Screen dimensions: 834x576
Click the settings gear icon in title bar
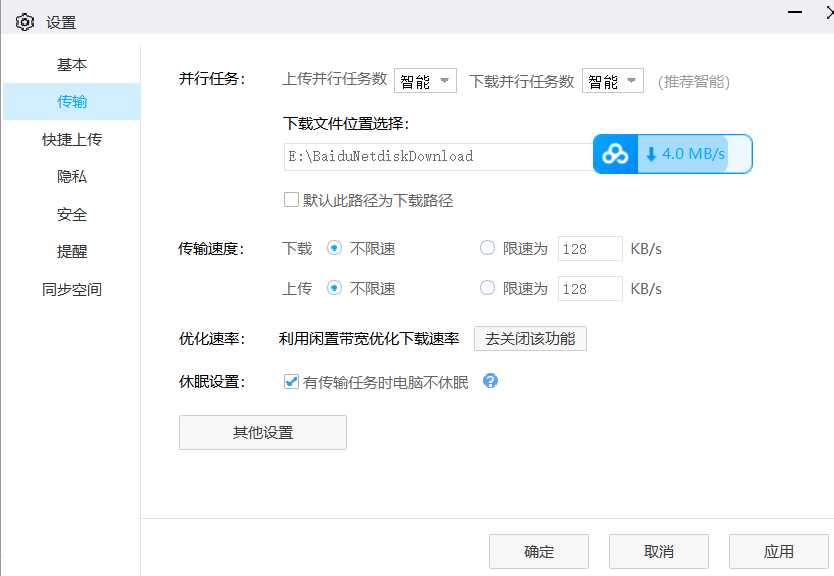click(x=24, y=20)
